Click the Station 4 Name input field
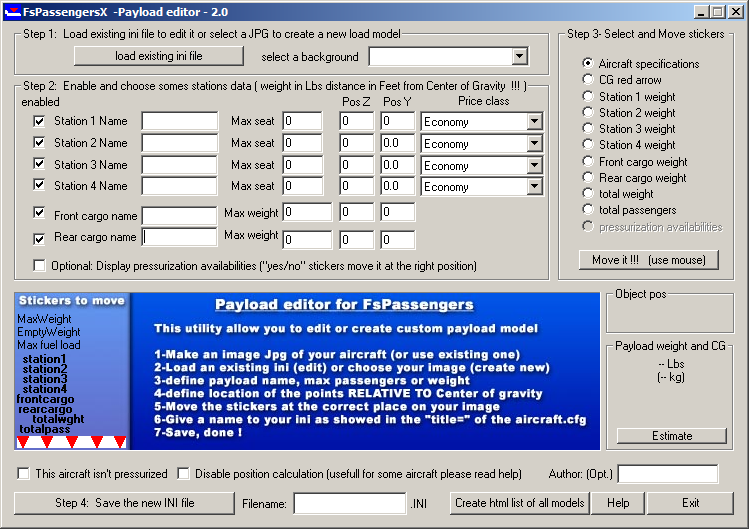749x529 pixels. pos(180,186)
